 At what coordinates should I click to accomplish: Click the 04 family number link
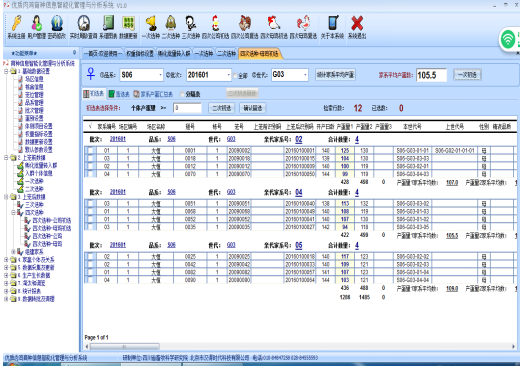coord(299,192)
